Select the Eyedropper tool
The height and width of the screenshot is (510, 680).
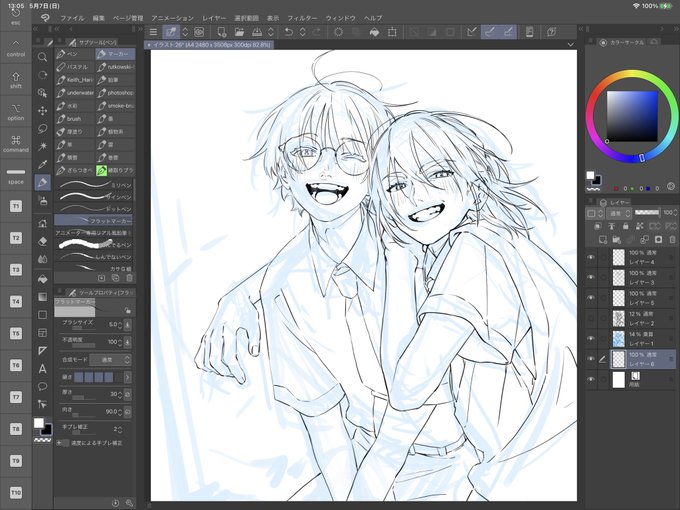coord(42,164)
